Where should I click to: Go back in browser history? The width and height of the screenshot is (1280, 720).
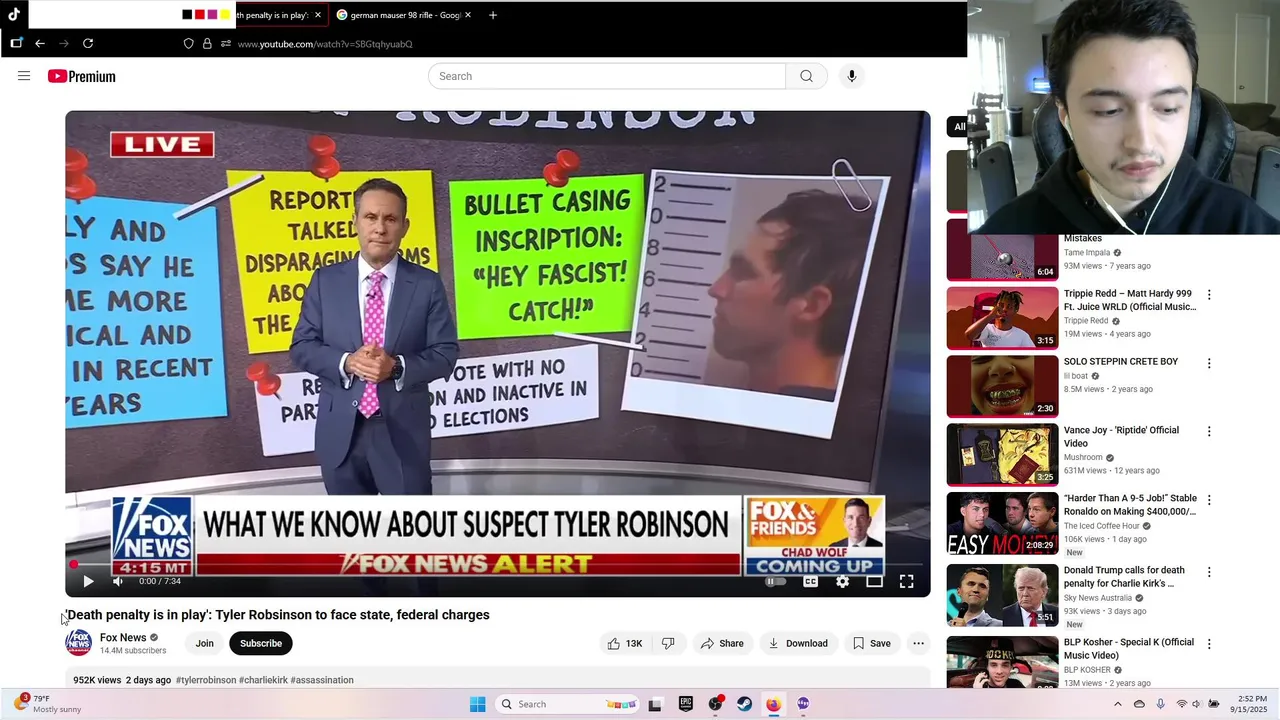tap(40, 43)
